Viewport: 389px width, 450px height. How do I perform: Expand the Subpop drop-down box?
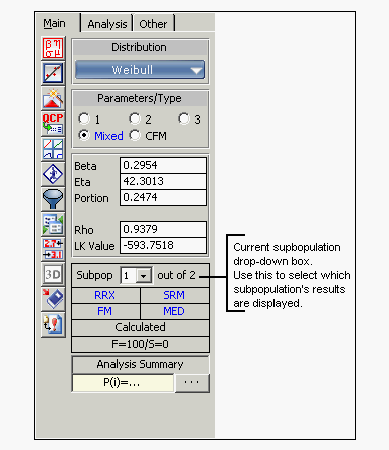(144, 276)
